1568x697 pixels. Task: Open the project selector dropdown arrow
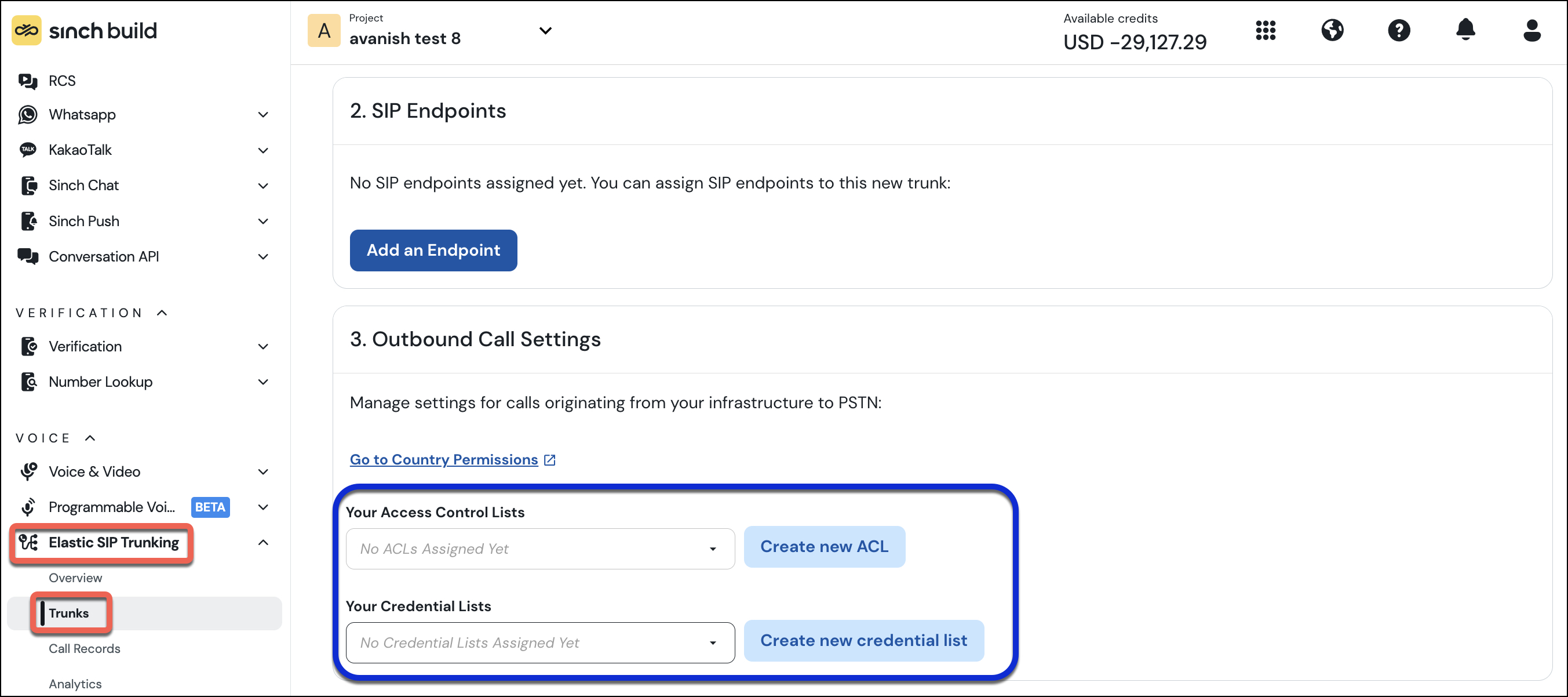[x=545, y=31]
